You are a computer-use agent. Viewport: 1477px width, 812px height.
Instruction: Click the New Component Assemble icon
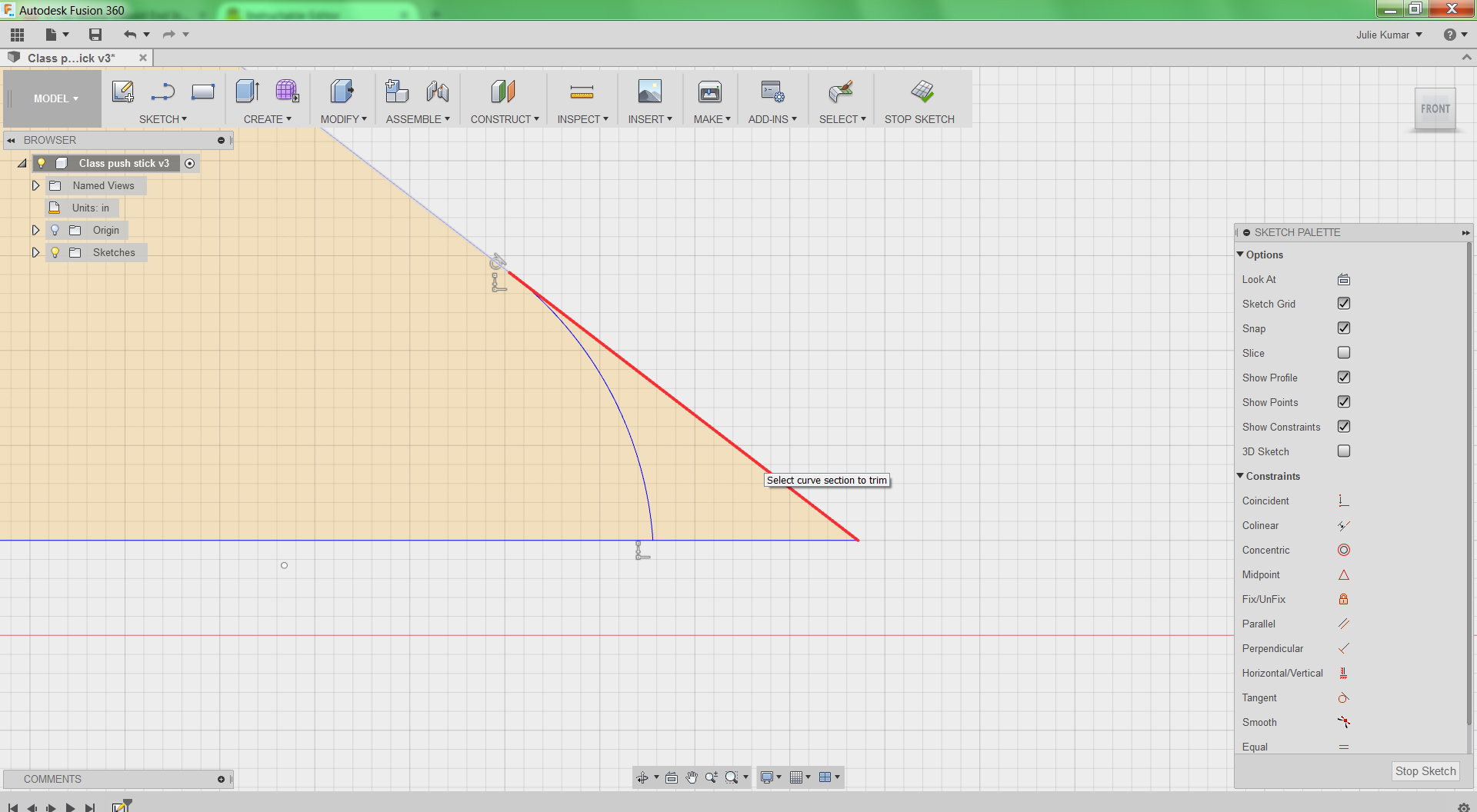397,92
